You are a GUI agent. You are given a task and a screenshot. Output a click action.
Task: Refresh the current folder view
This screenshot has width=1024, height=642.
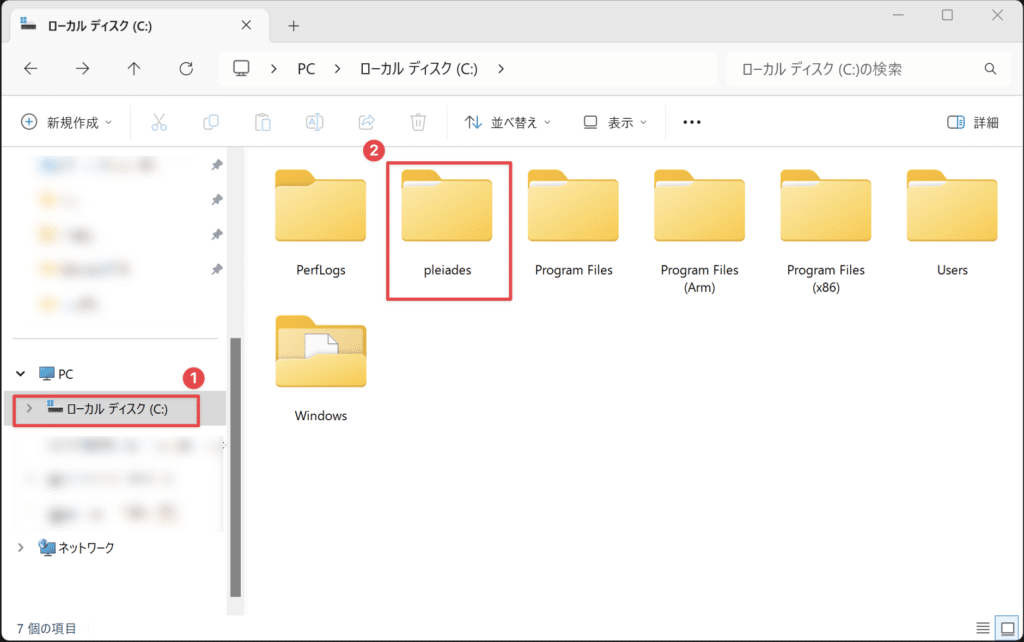point(186,69)
